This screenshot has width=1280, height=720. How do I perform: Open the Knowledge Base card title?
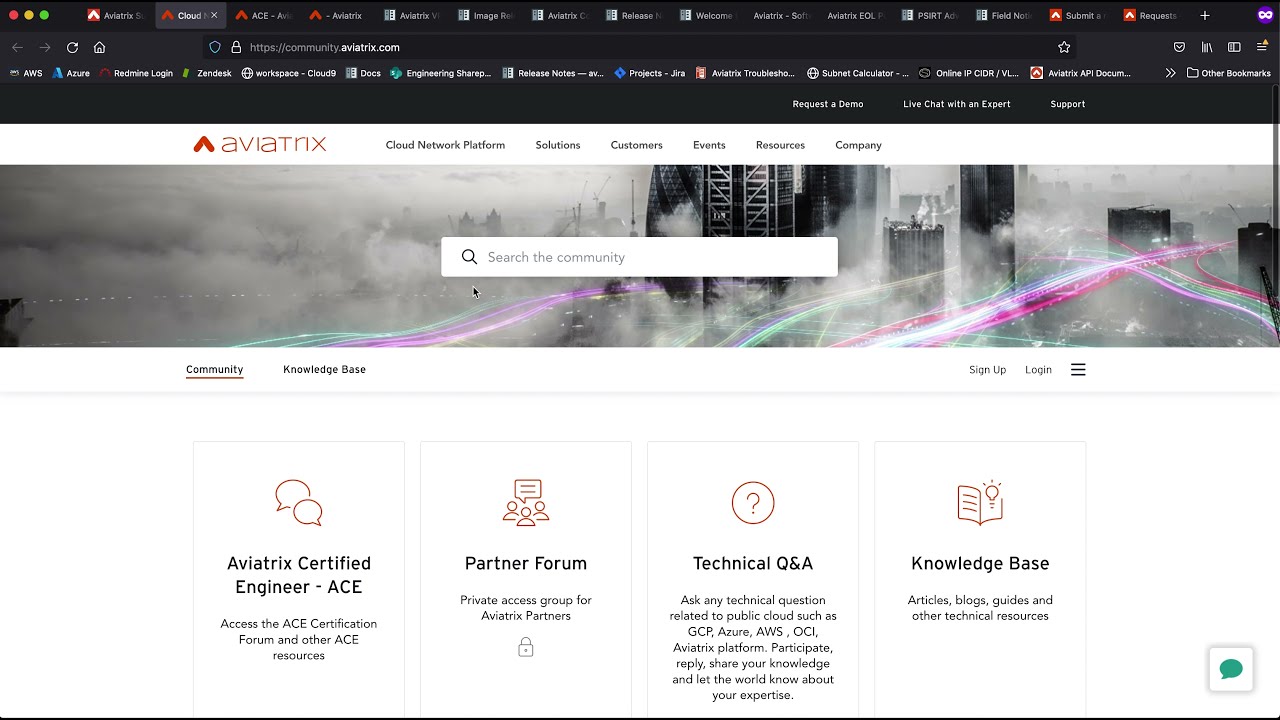tap(980, 563)
